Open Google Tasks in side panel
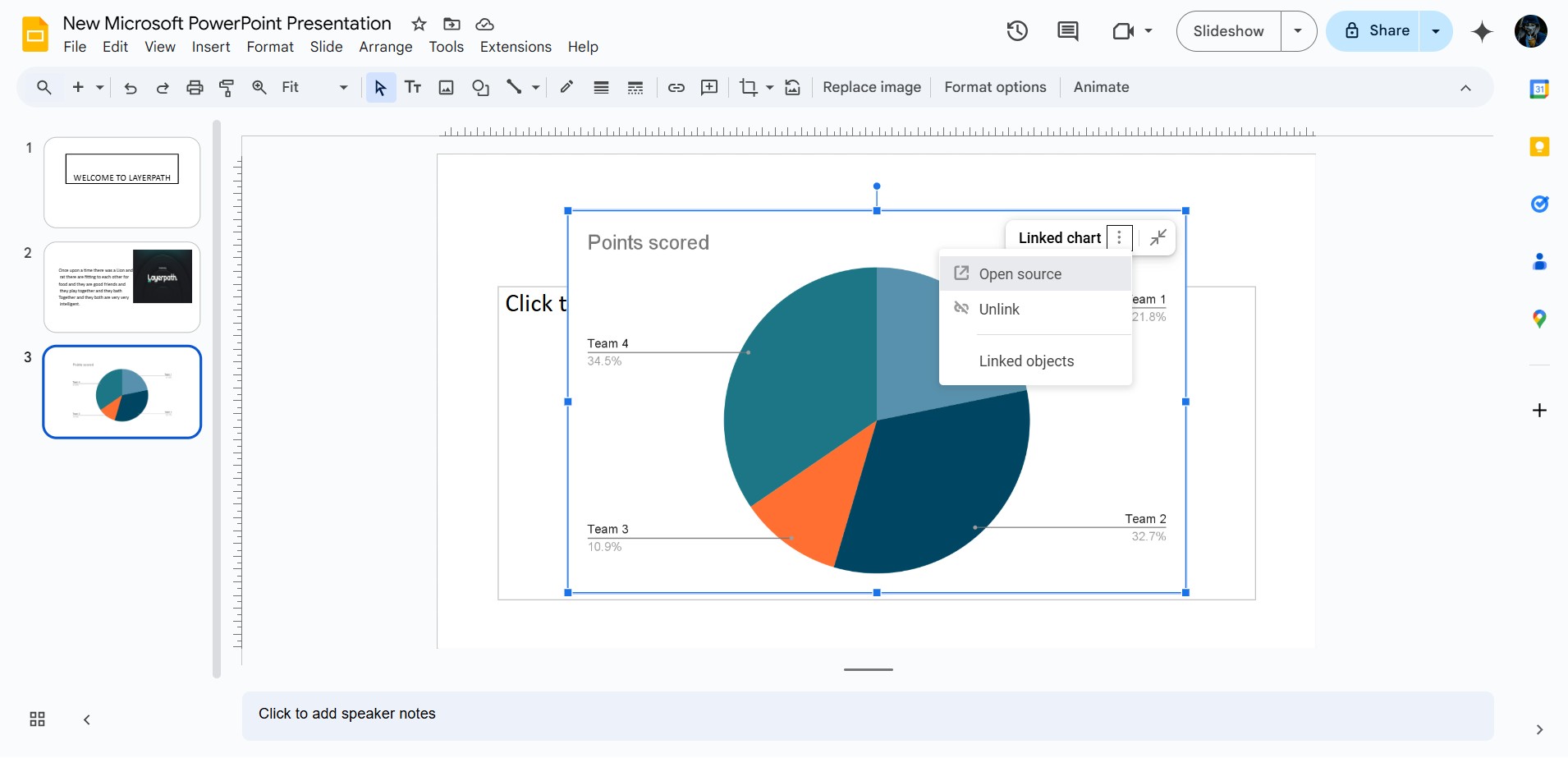 1539,204
